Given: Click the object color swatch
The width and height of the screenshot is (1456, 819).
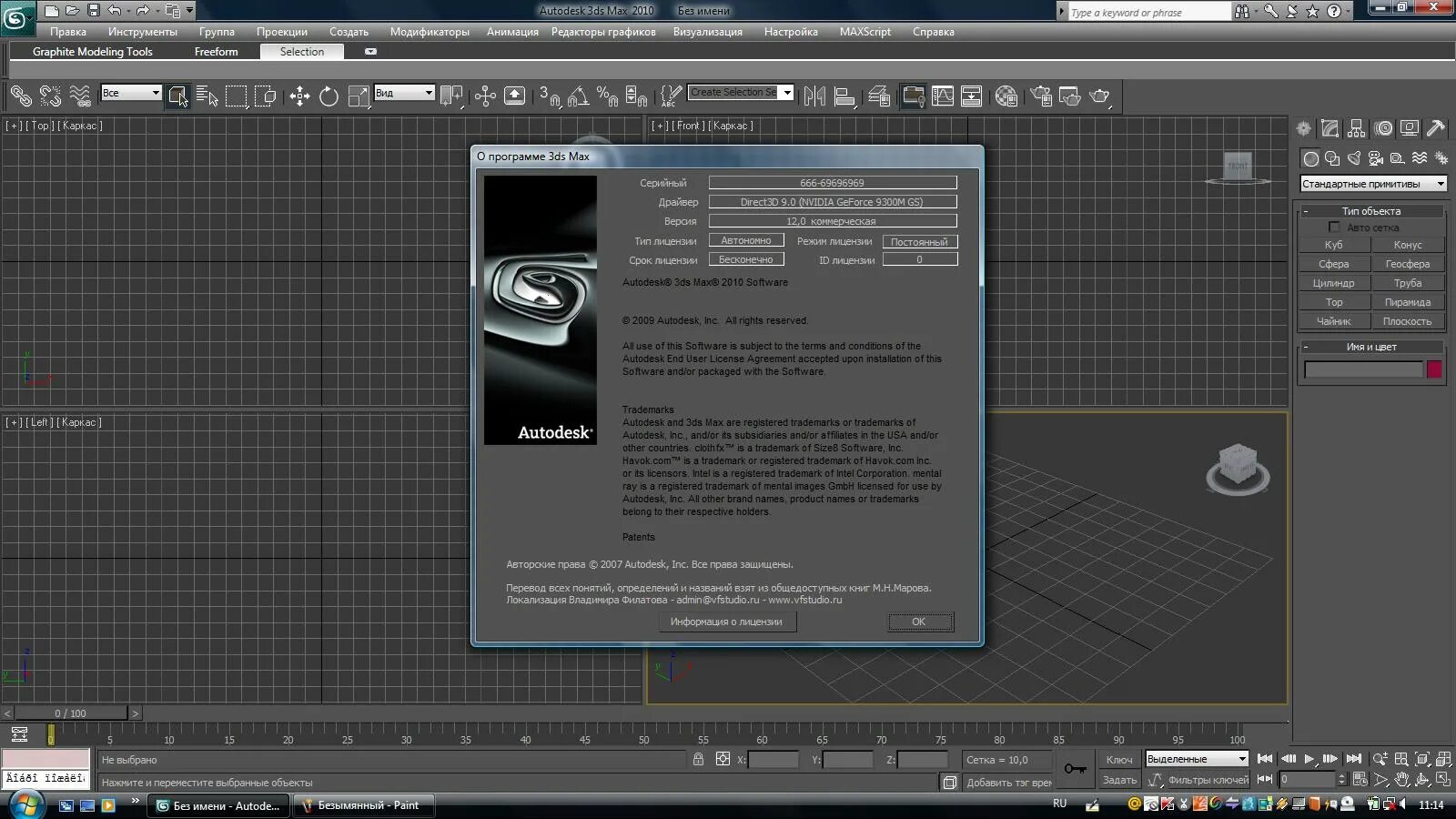Looking at the screenshot, I should click(1435, 369).
